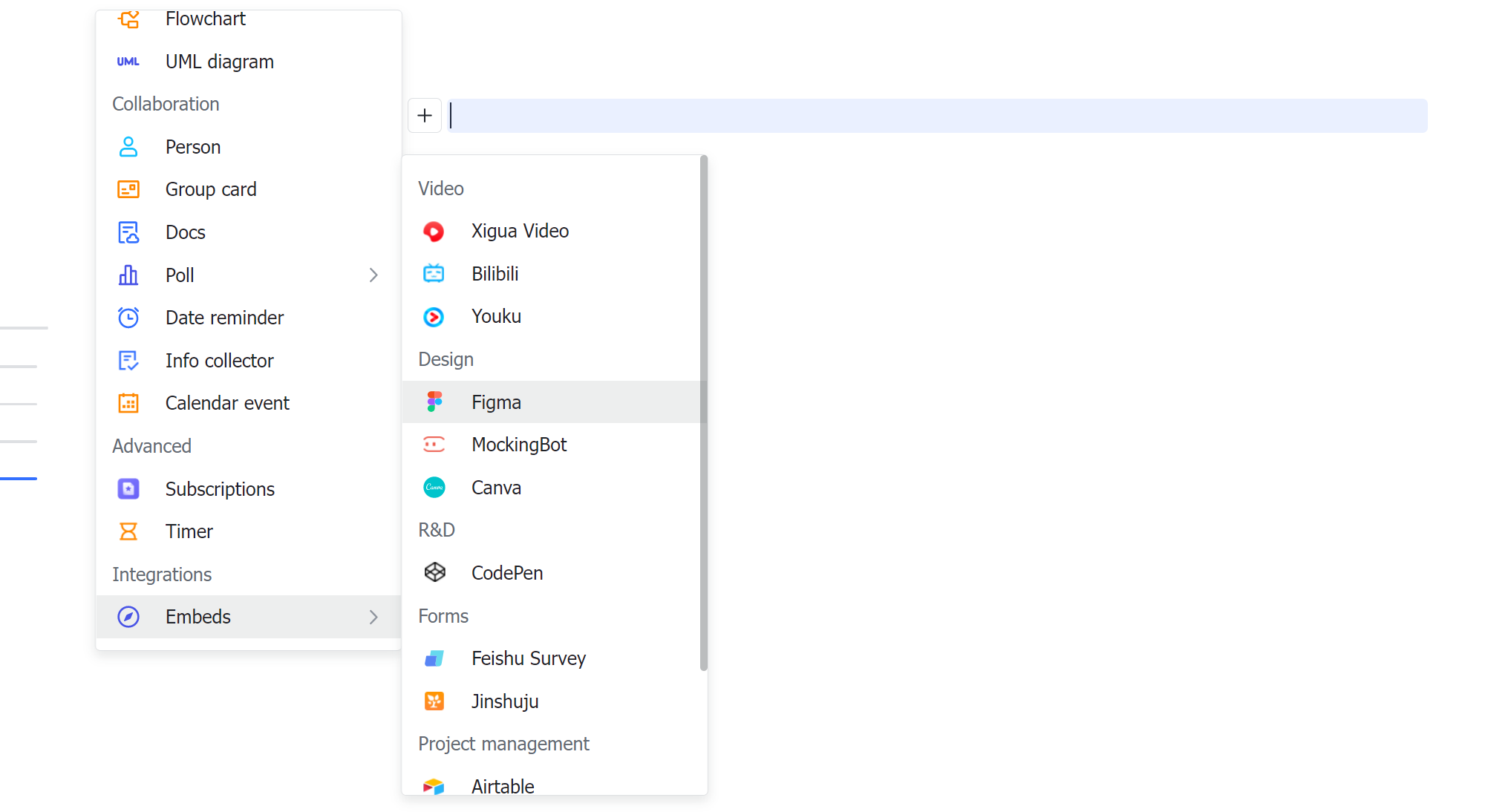The image size is (1485, 812).
Task: Open Xigua Video embed option
Action: point(520,231)
